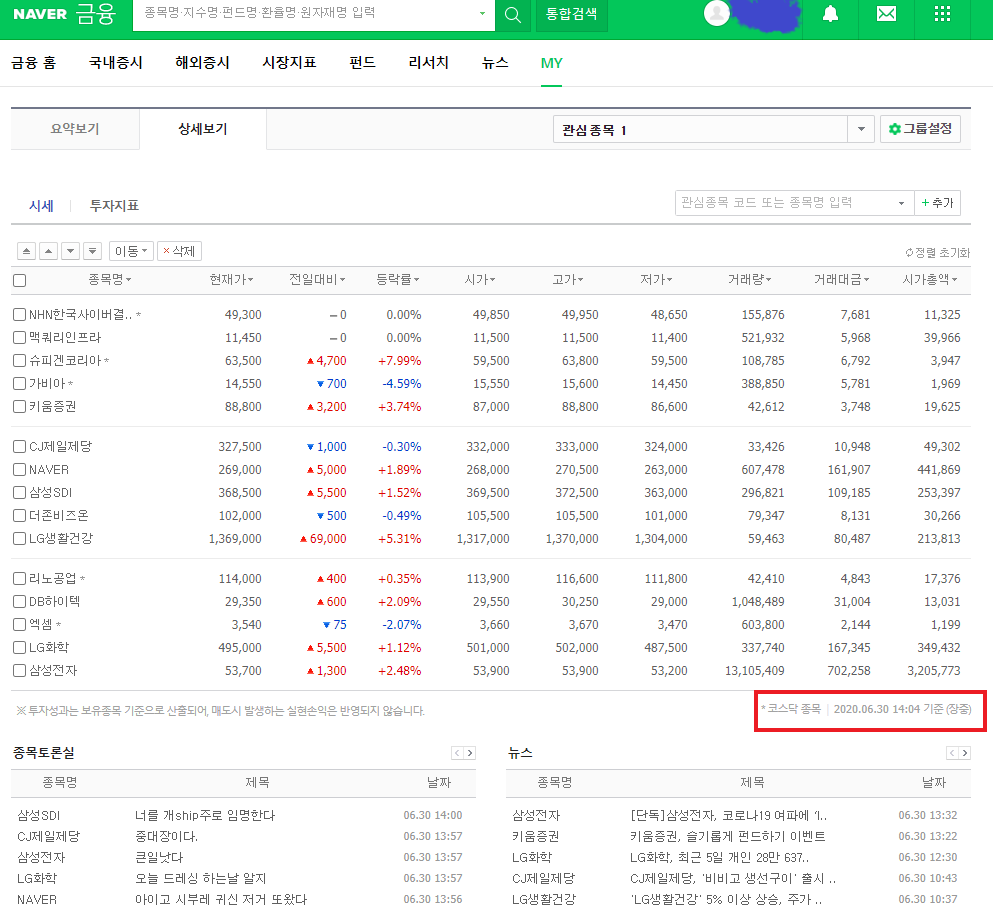Open the 이동 dropdown
This screenshot has height=915, width=993.
coord(131,251)
